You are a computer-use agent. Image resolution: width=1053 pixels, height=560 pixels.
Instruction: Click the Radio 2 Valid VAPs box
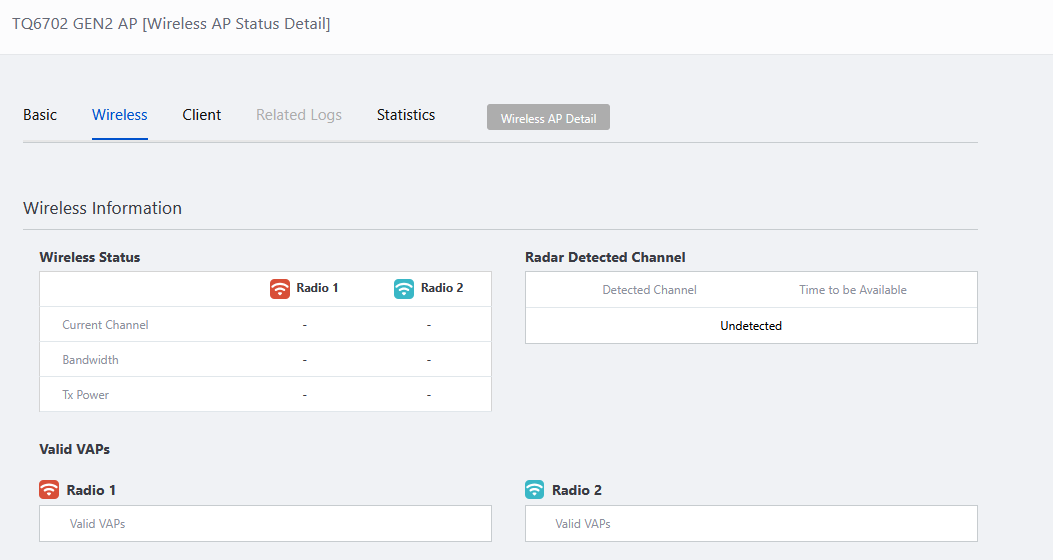point(751,523)
